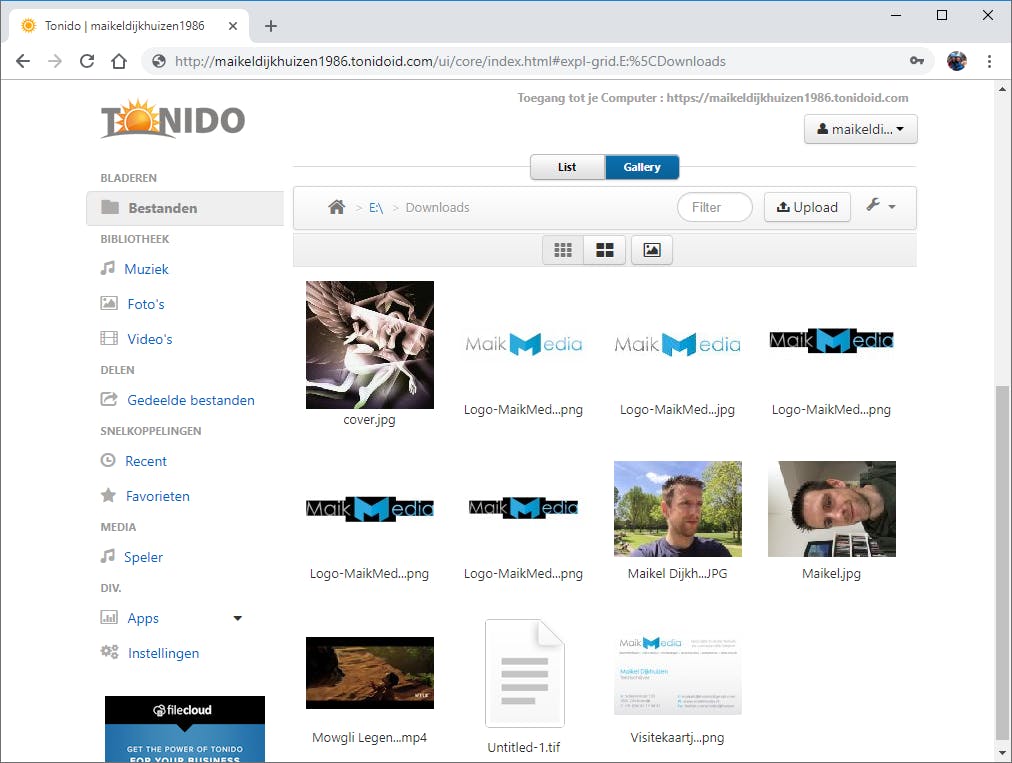1012x763 pixels.
Task: Click the page scrollbar up arrow
Action: (x=1002, y=89)
